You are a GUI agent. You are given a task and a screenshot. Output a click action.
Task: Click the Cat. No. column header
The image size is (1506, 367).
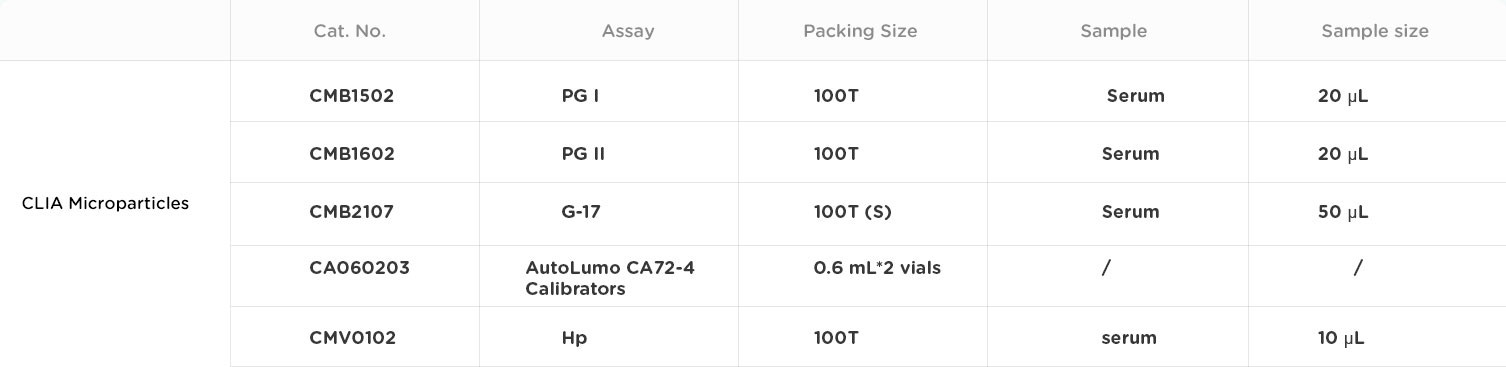click(349, 31)
